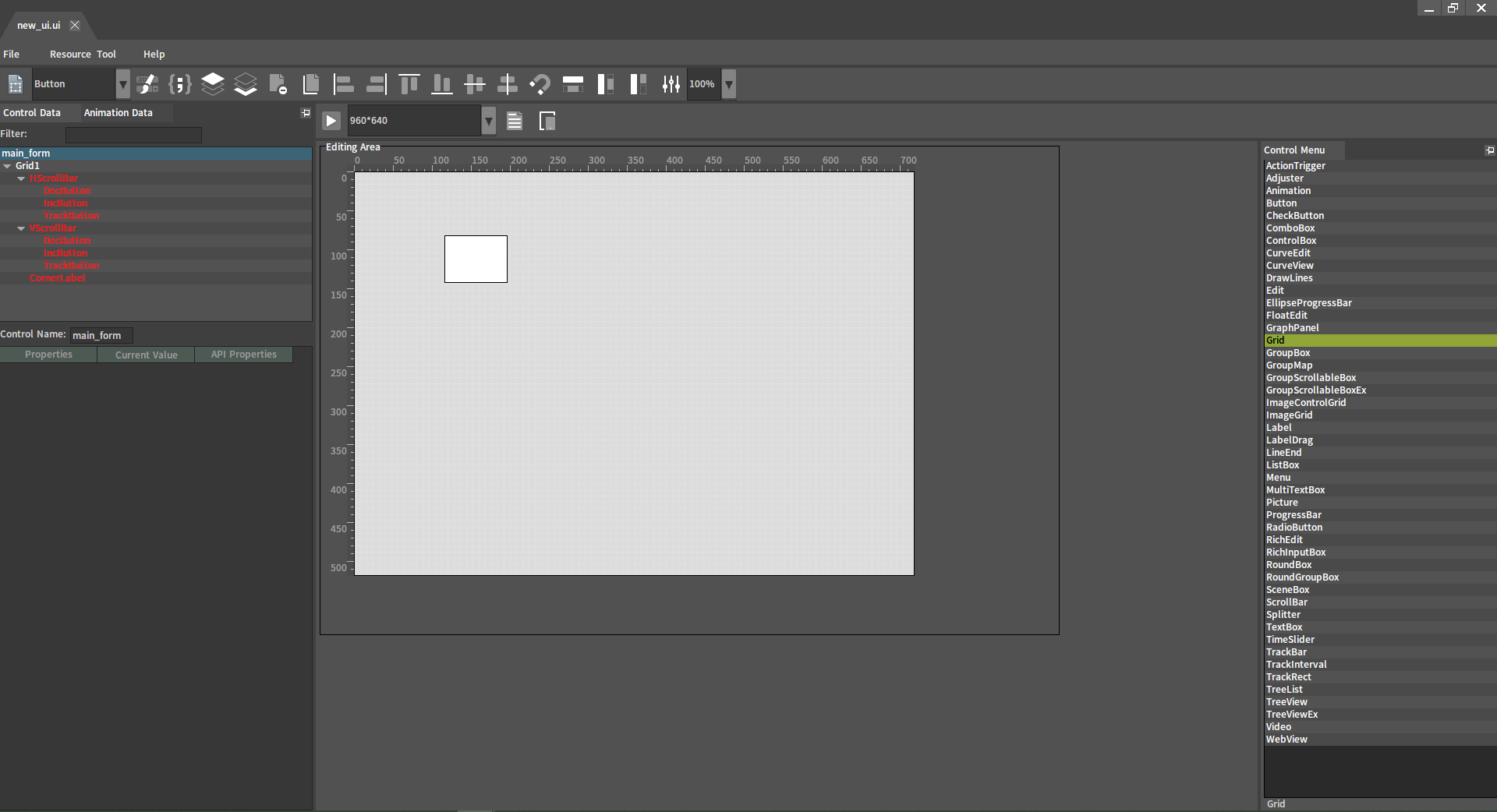The image size is (1497, 812).
Task: Choose ImageControlGrid in the Control Menu
Action: point(1380,403)
